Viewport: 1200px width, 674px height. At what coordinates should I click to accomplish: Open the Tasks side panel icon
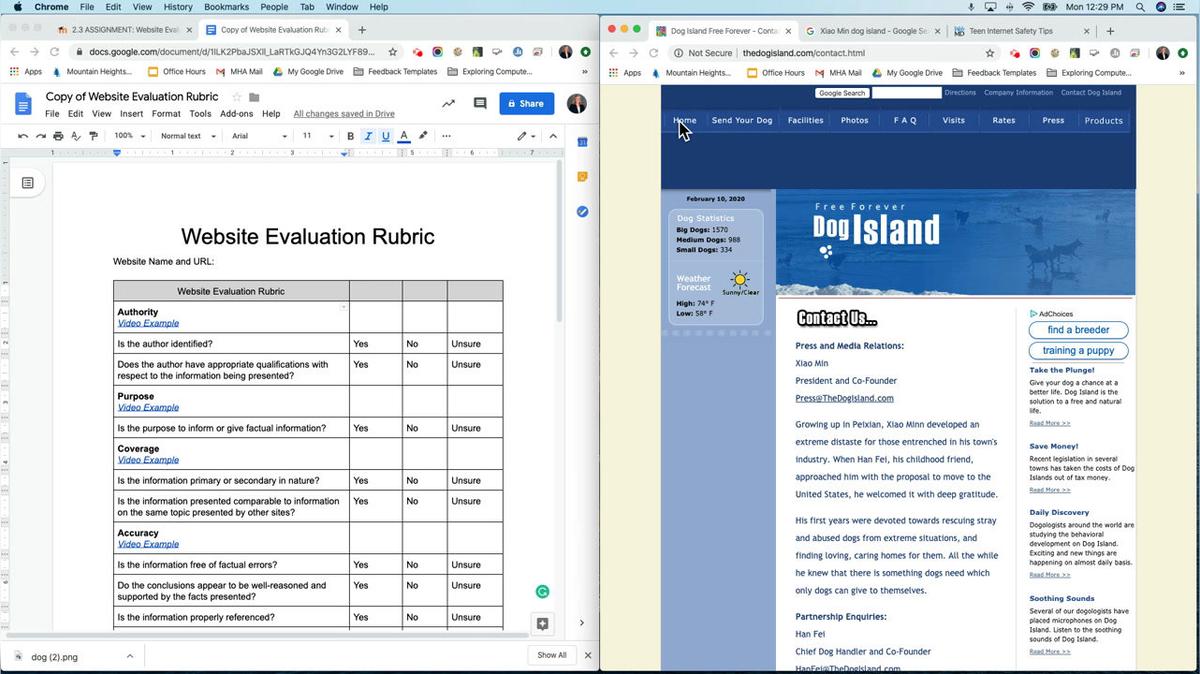(x=582, y=211)
